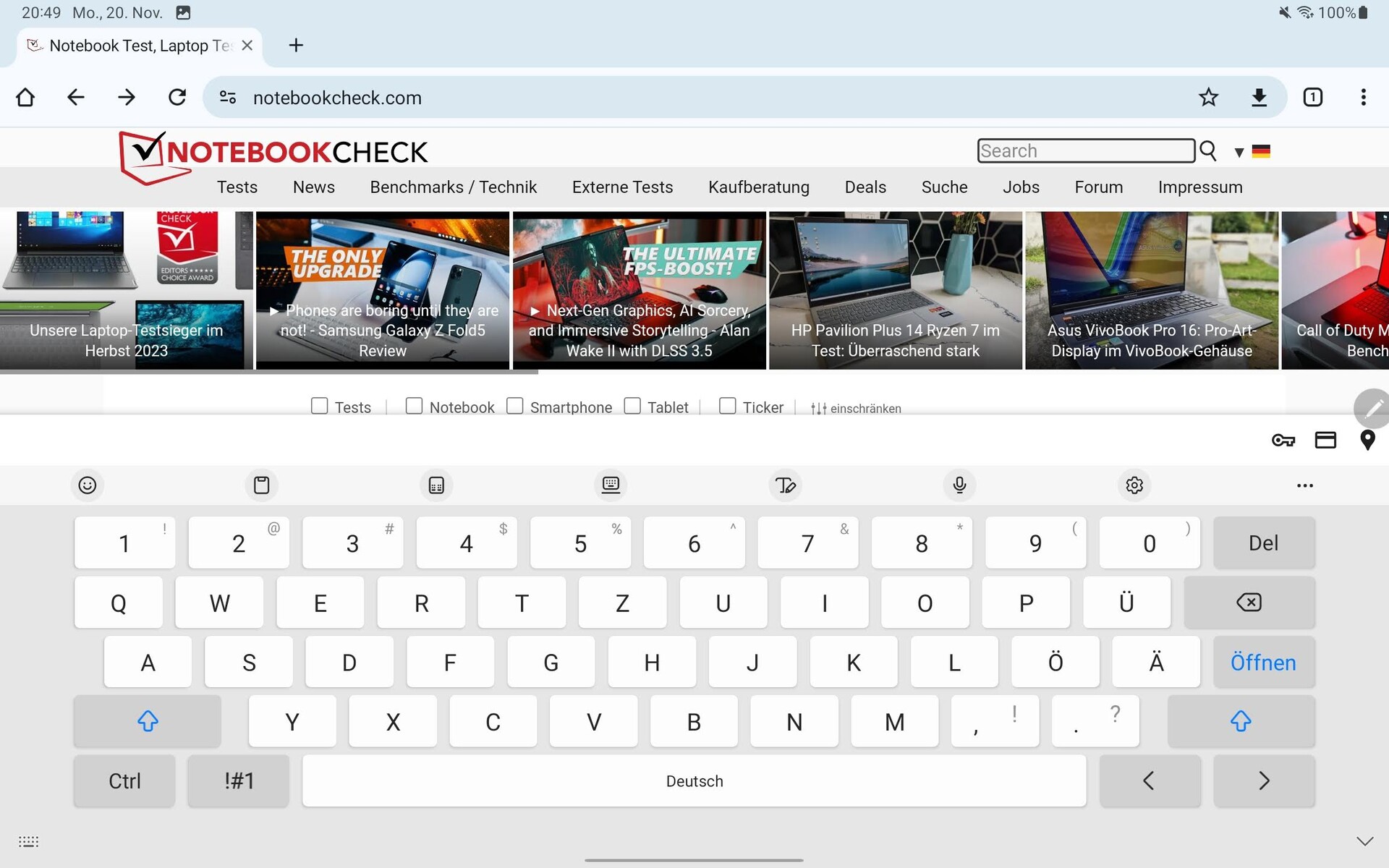Click the Search input field

[x=1084, y=150]
